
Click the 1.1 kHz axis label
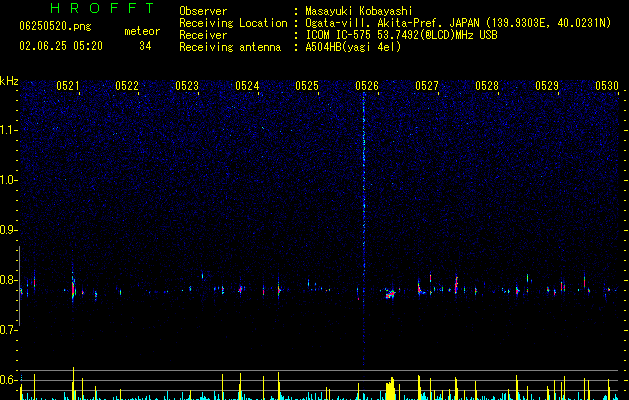(x=9, y=130)
